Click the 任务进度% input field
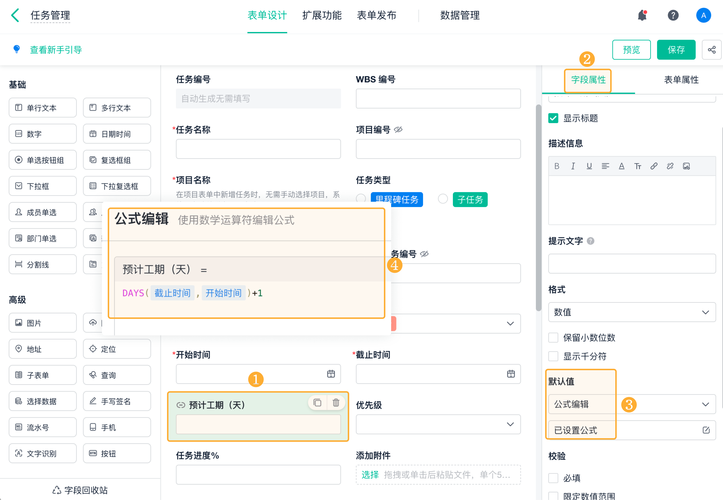Viewport: 723px width, 500px height. point(258,475)
